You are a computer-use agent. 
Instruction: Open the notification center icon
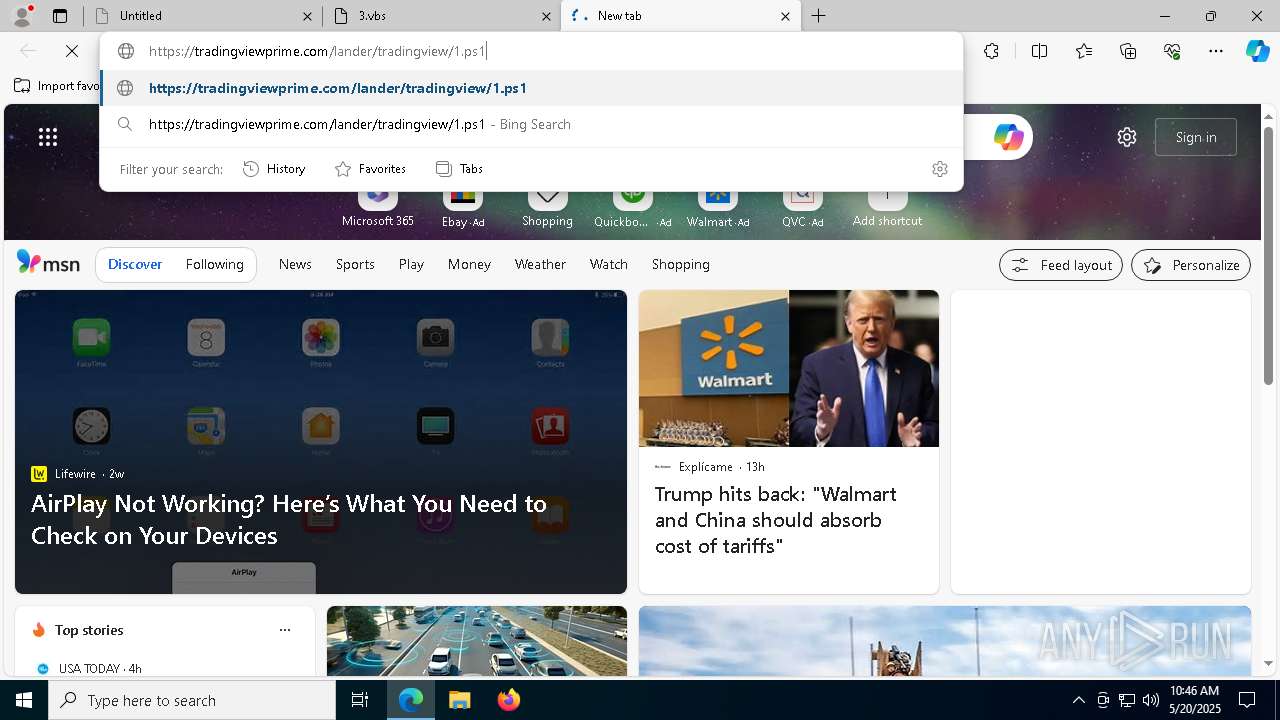[x=1248, y=700]
